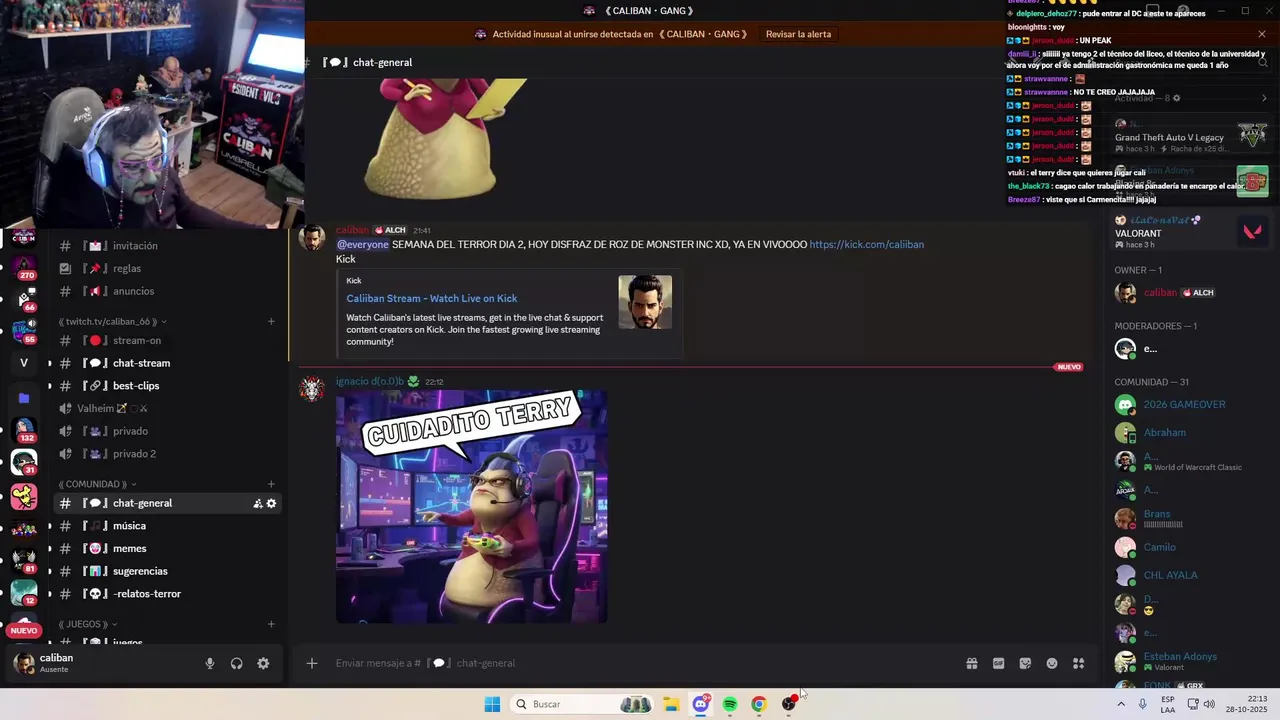Open Windows Start button
Screen dimensions: 1280x720
492,704
